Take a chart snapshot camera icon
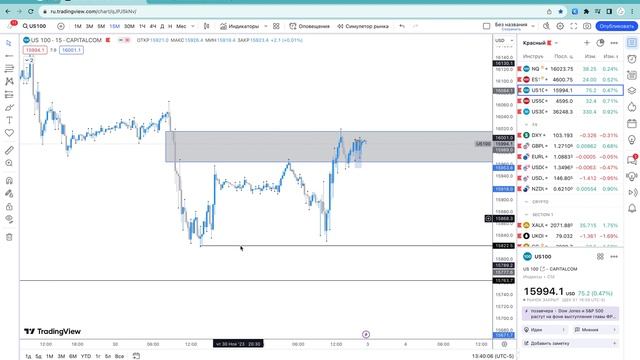The width and height of the screenshot is (640, 360). 587,26
